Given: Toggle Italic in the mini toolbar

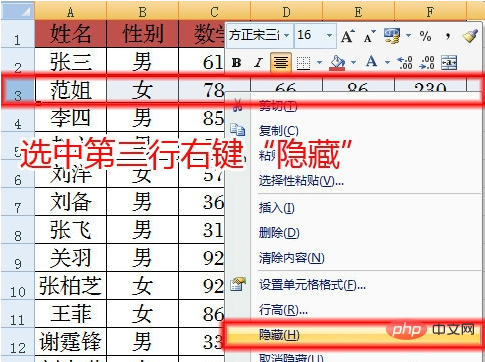Looking at the screenshot, I should pos(258,63).
